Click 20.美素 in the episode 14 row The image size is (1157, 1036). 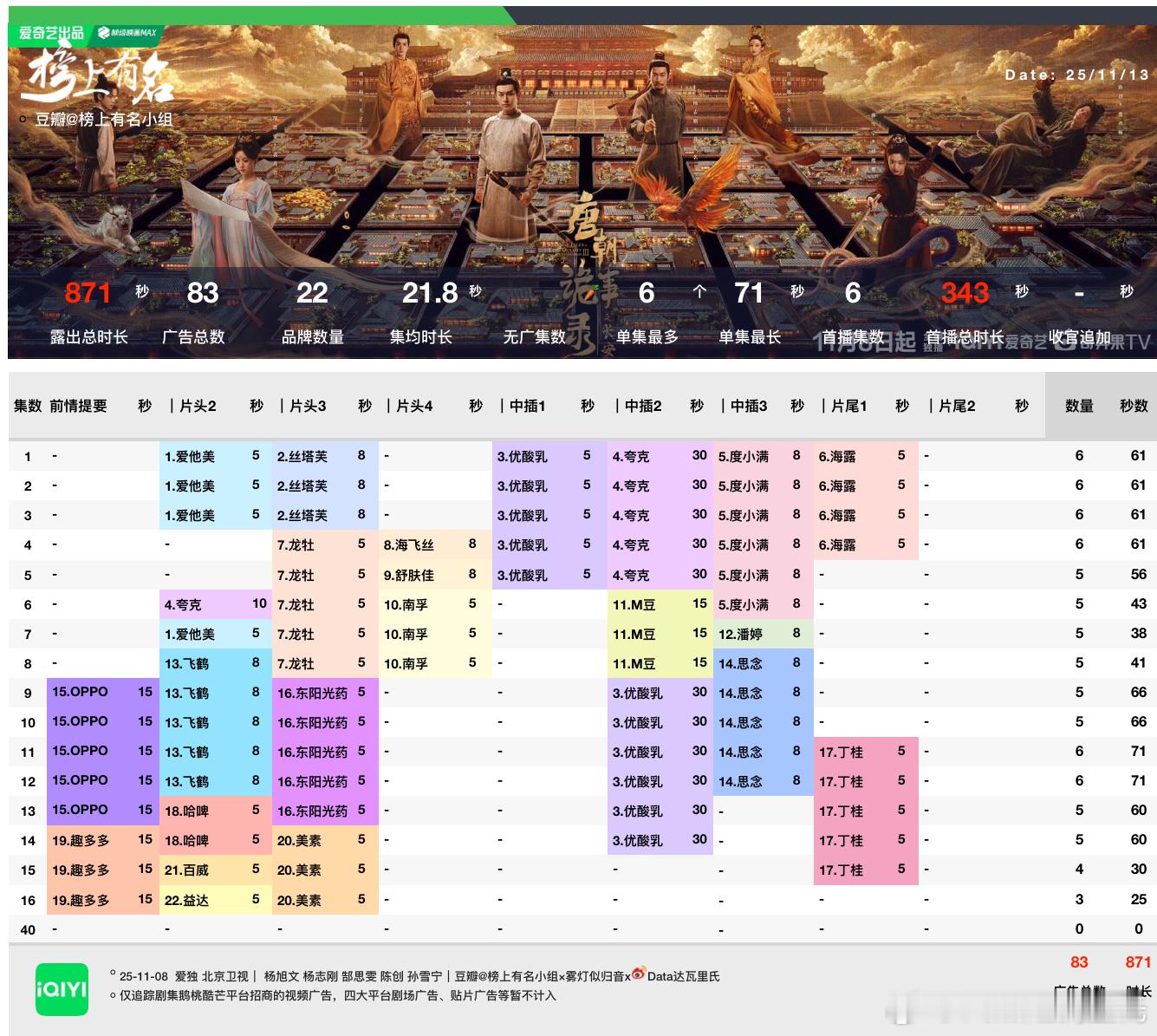pos(299,840)
